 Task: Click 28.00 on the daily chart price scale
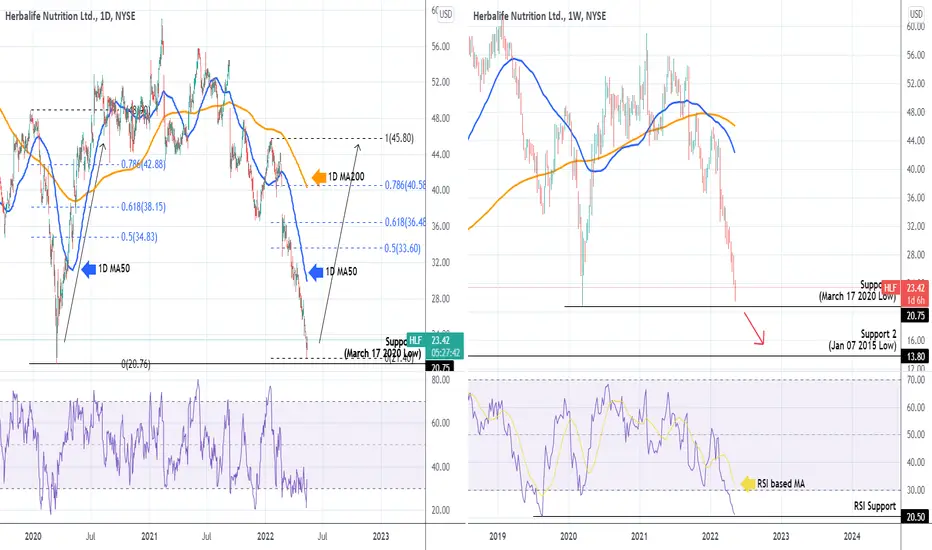coord(440,298)
